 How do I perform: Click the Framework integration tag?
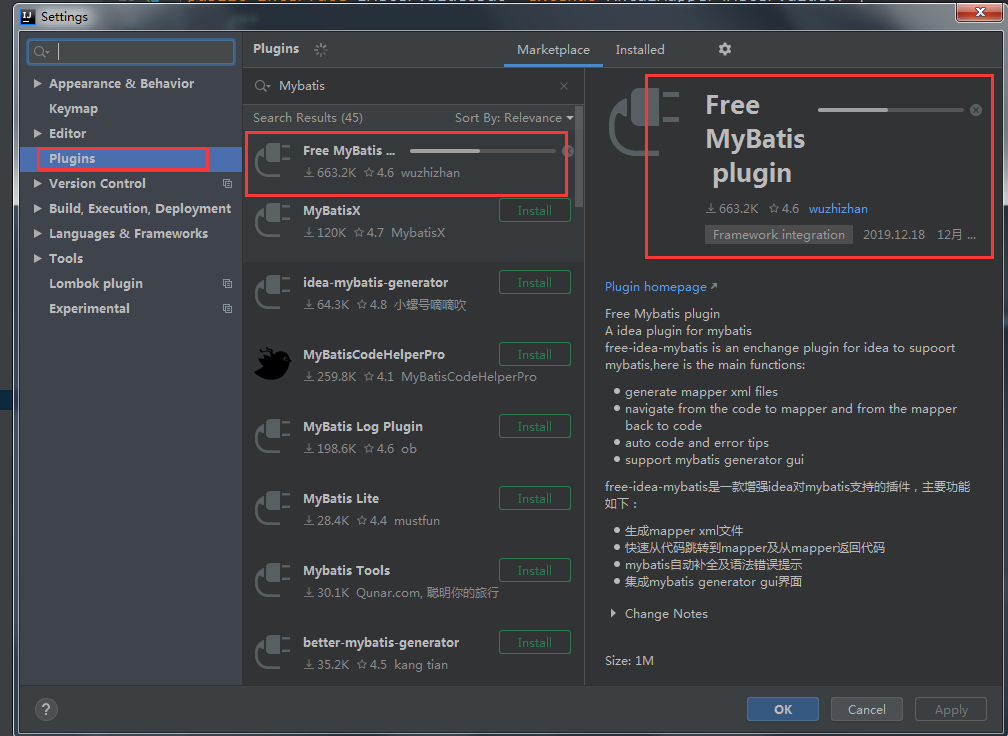tap(778, 235)
